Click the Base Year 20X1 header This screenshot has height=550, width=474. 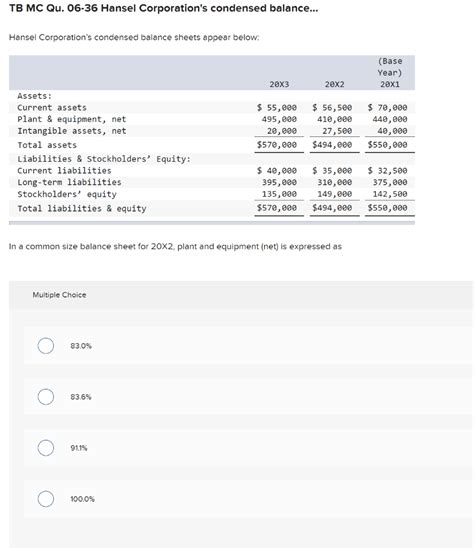(390, 73)
